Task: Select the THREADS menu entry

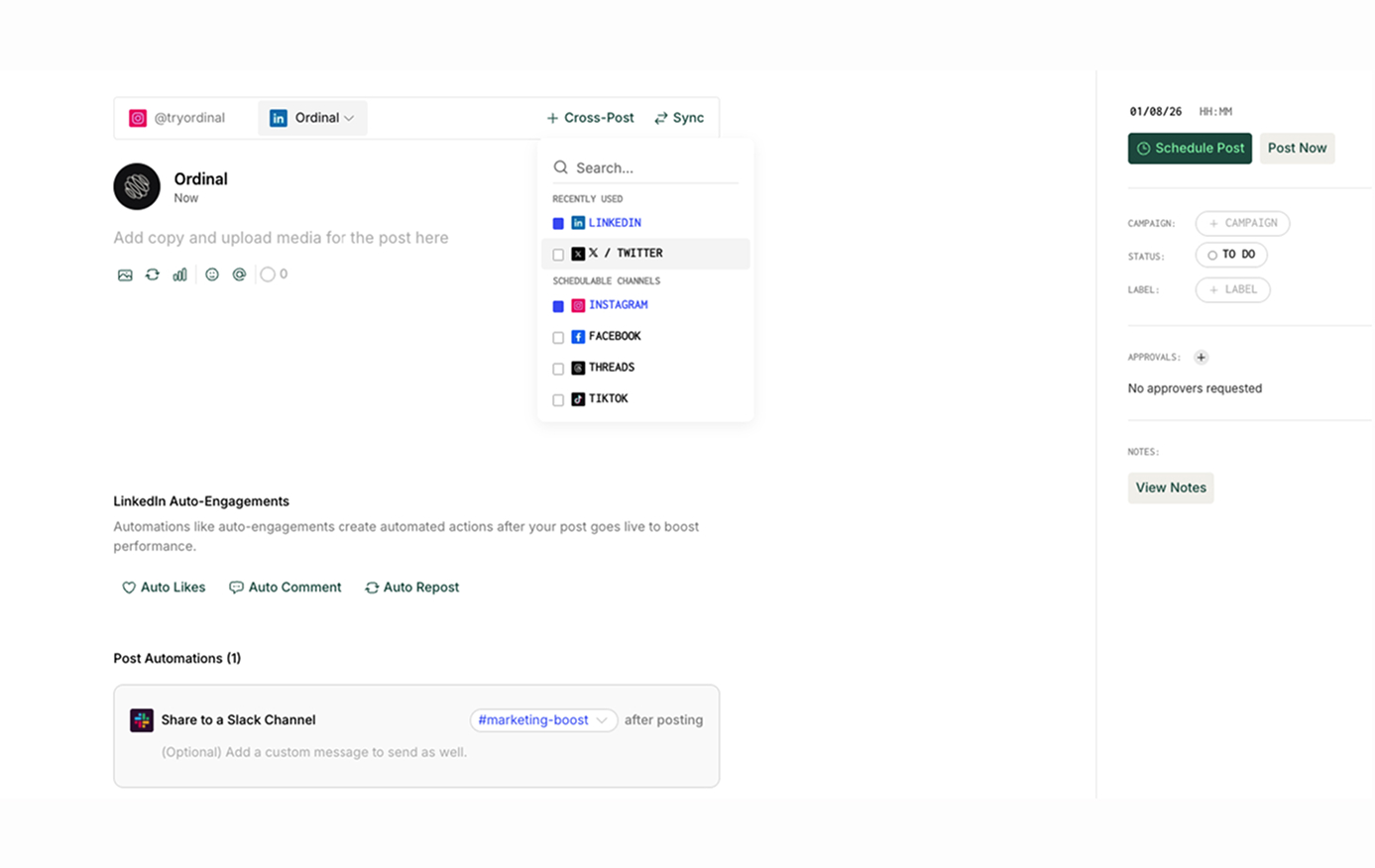Action: coord(645,368)
